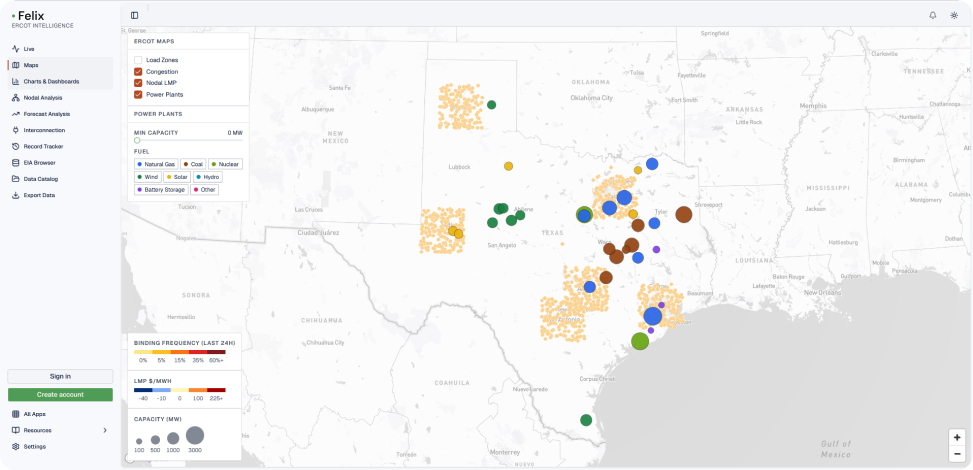This screenshot has width=973, height=470.
Task: Zoom in on the map
Action: (x=957, y=438)
